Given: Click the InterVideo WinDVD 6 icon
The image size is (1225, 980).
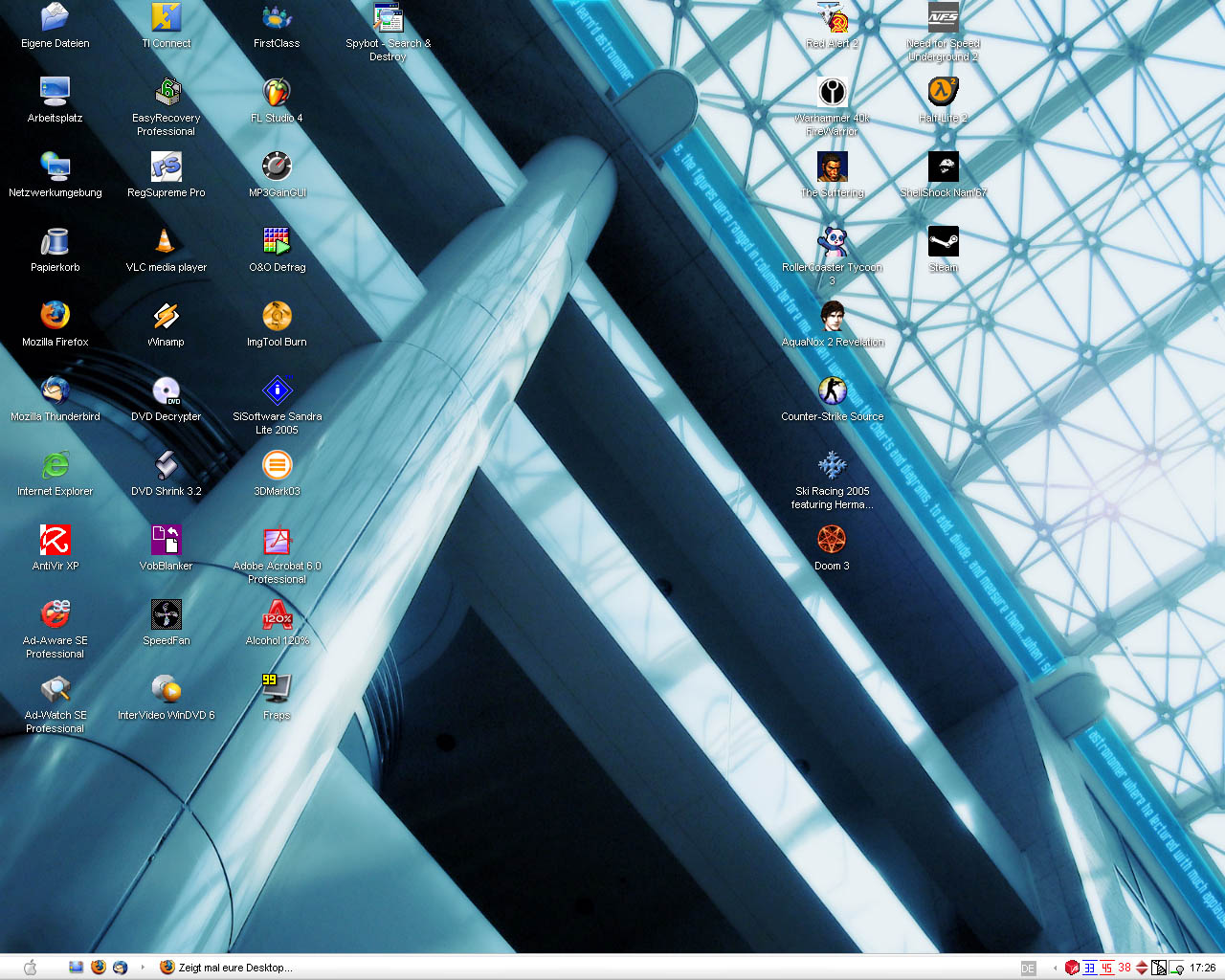Looking at the screenshot, I should (167, 689).
